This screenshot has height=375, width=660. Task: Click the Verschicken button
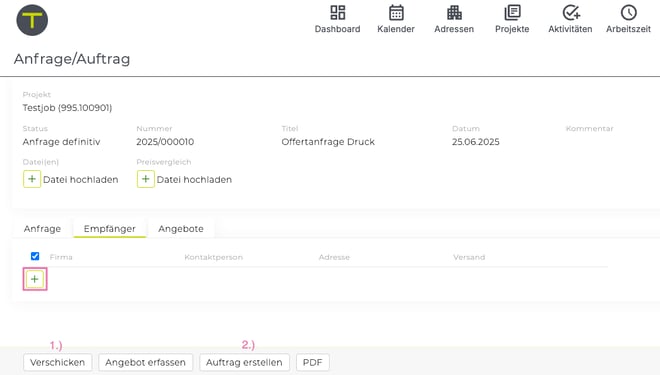coord(57,362)
